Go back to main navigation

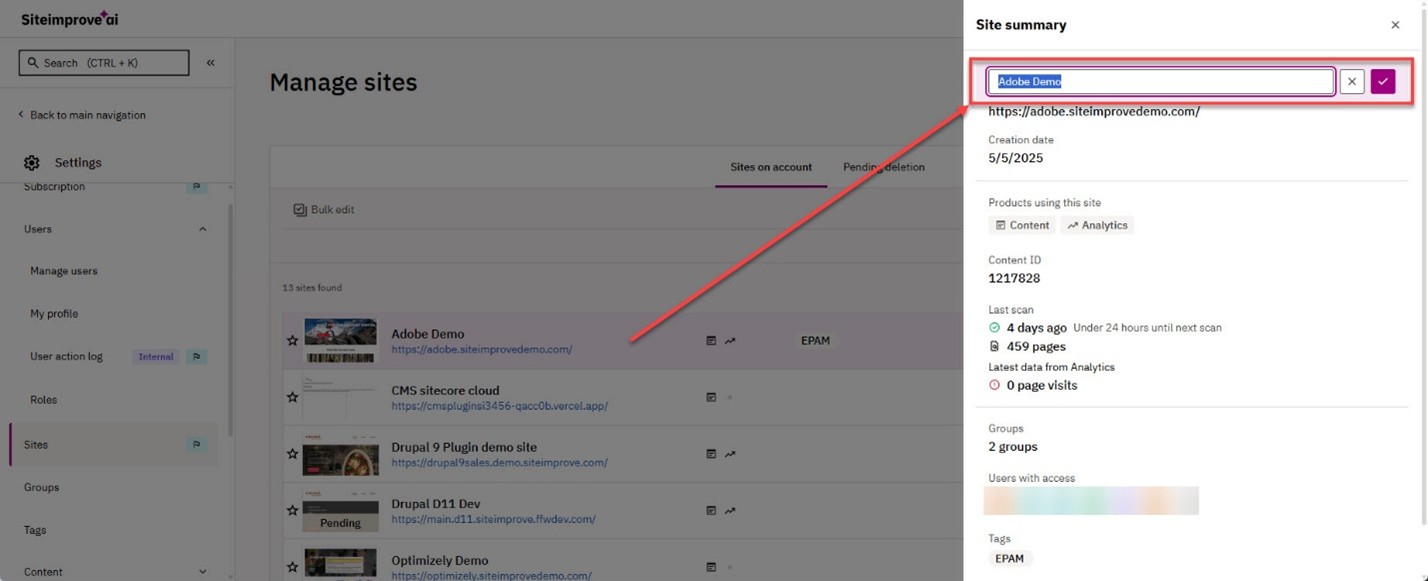click(82, 115)
